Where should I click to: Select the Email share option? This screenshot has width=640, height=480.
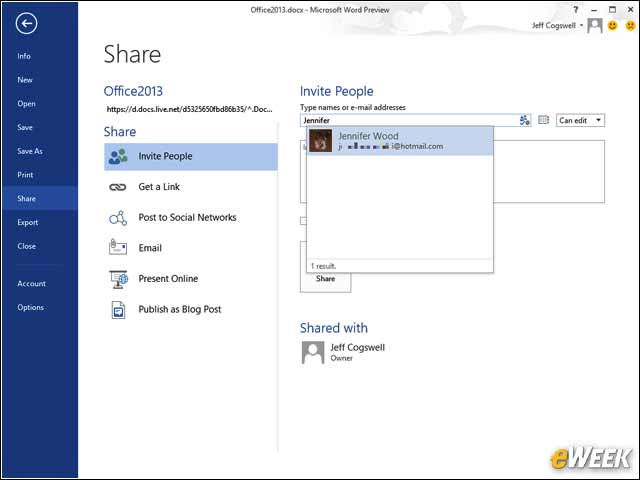pyautogui.click(x=150, y=248)
